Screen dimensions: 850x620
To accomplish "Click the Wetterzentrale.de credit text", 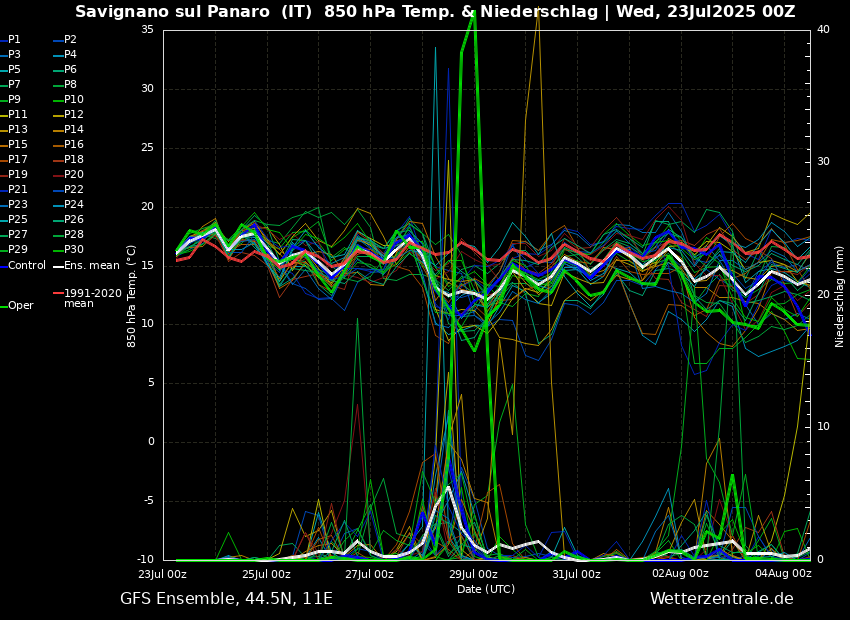I will coord(722,599).
